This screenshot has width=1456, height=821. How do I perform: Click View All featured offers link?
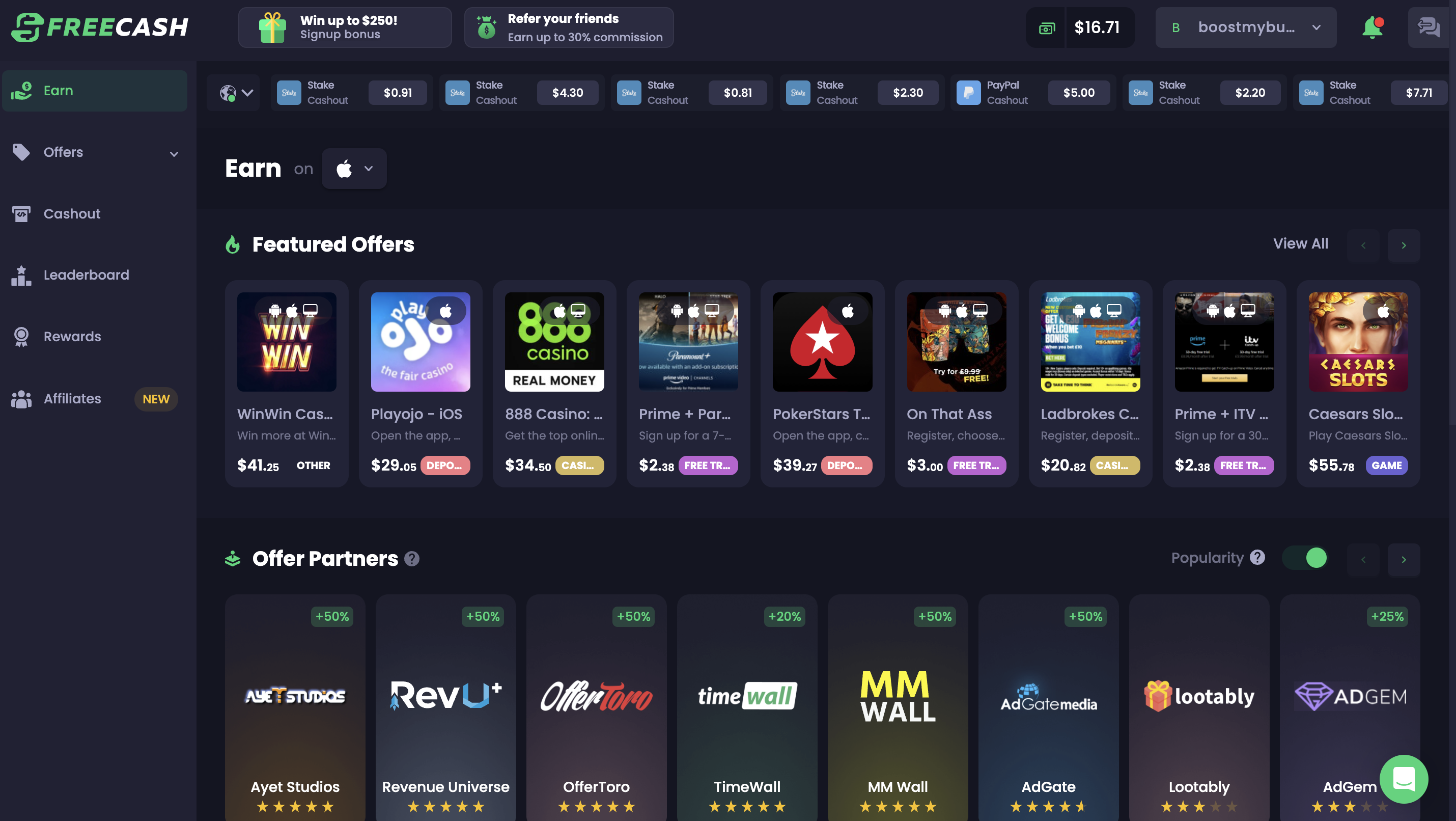coord(1300,244)
